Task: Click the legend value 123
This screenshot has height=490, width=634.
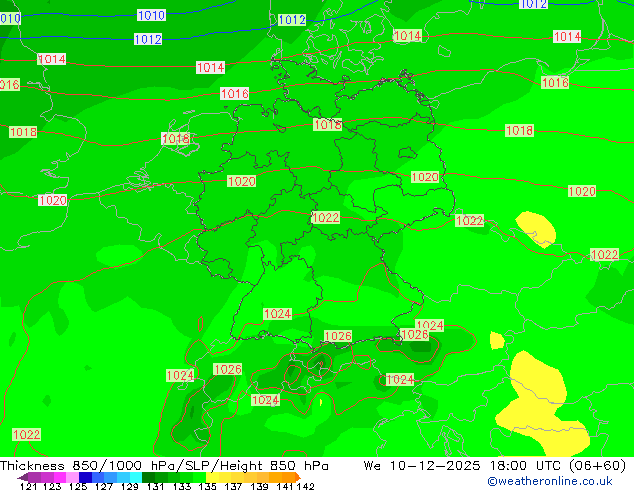Action: coord(52,486)
